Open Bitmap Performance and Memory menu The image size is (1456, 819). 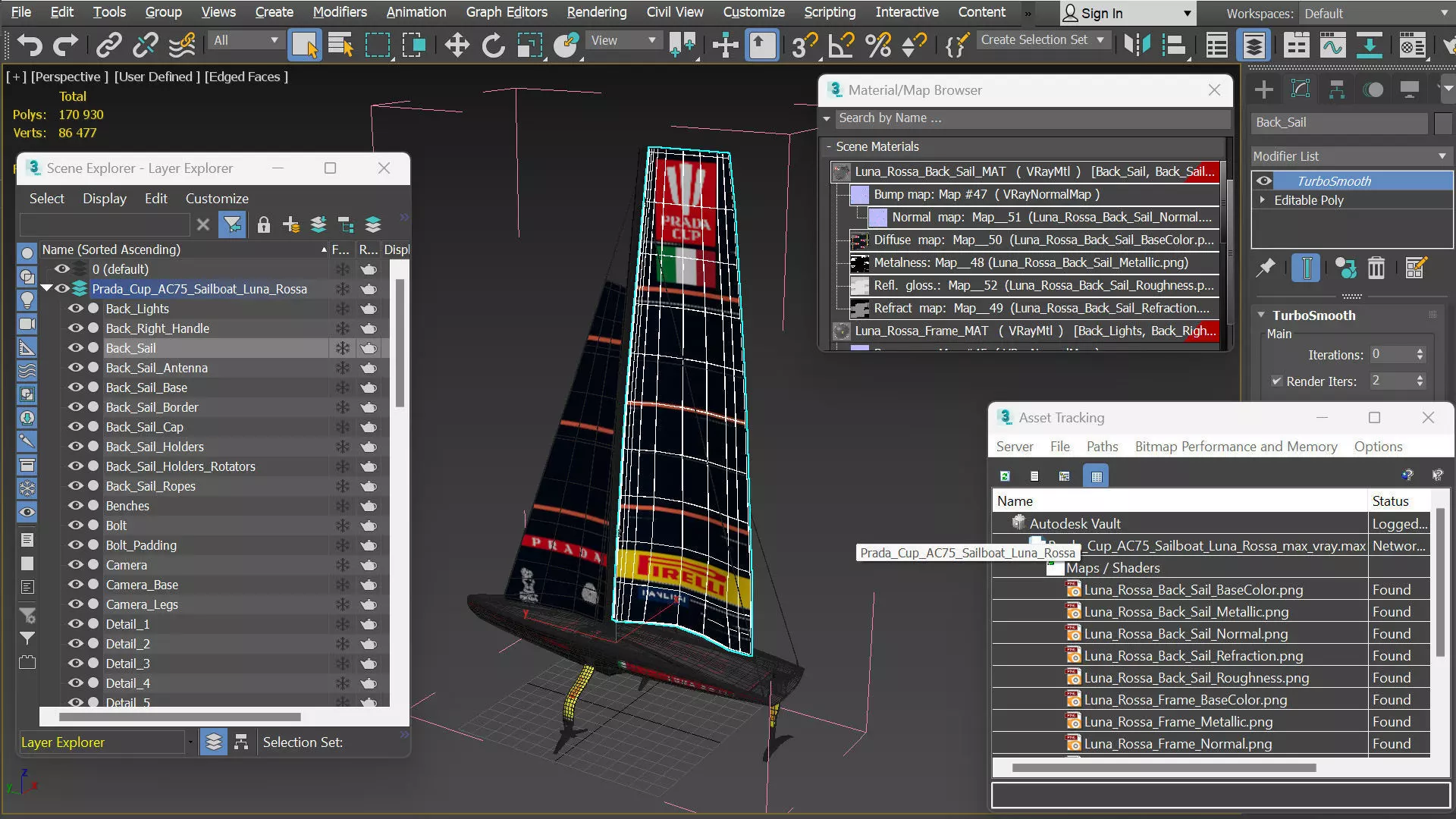click(1236, 447)
